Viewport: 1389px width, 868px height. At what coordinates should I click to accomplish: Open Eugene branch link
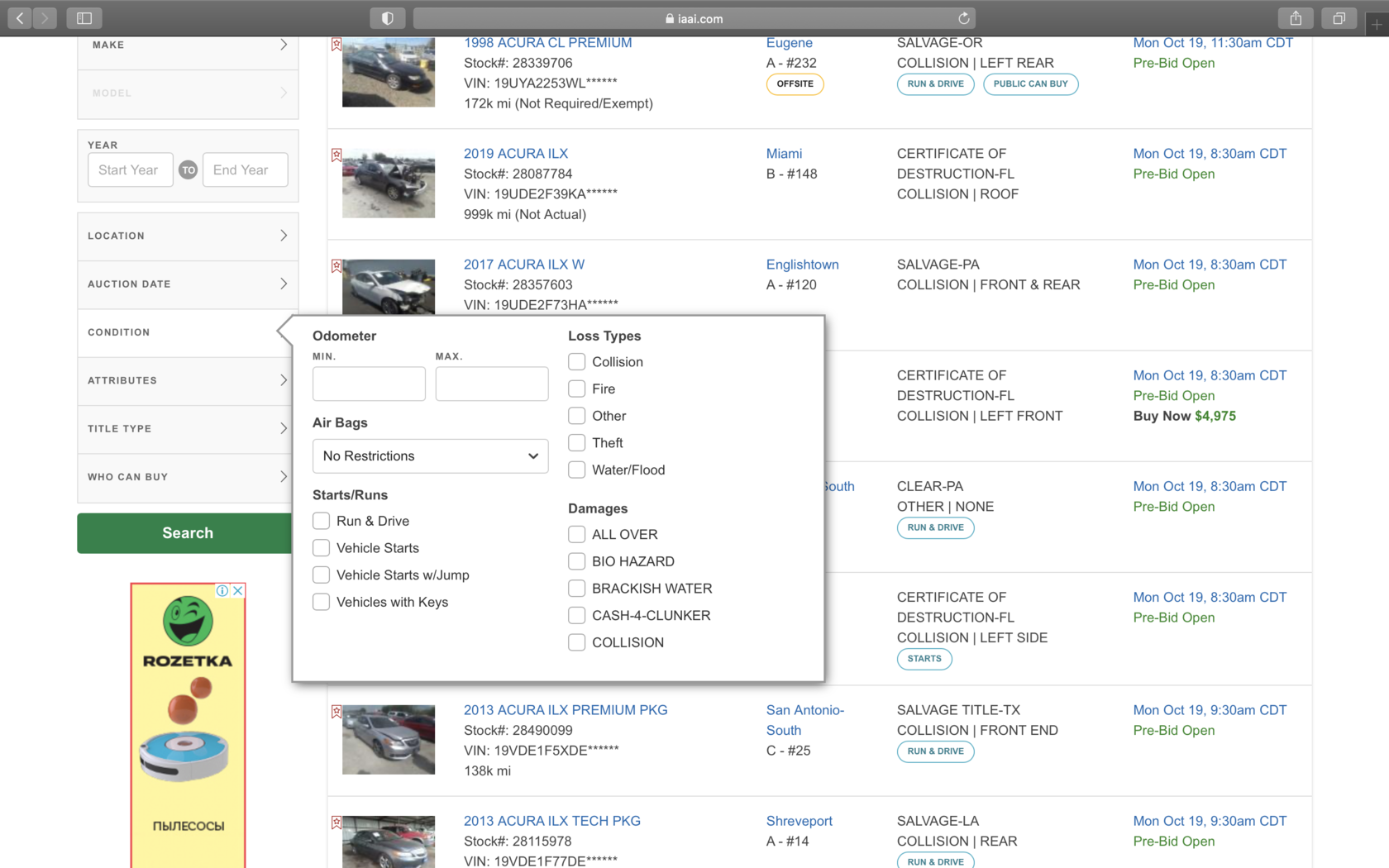point(790,43)
